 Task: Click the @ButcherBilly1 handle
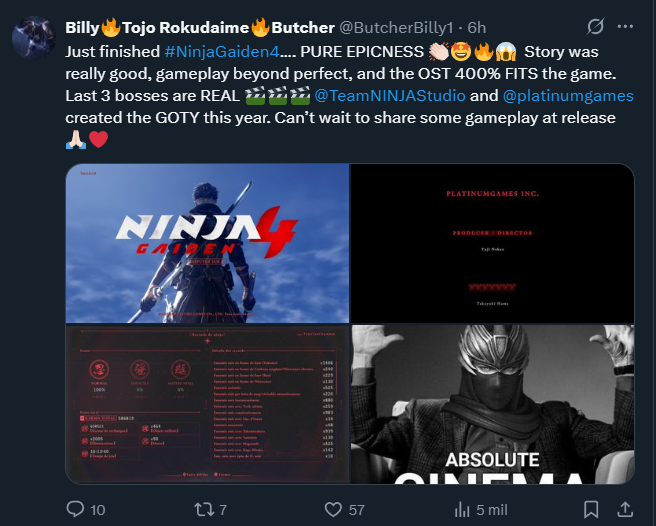tap(396, 28)
